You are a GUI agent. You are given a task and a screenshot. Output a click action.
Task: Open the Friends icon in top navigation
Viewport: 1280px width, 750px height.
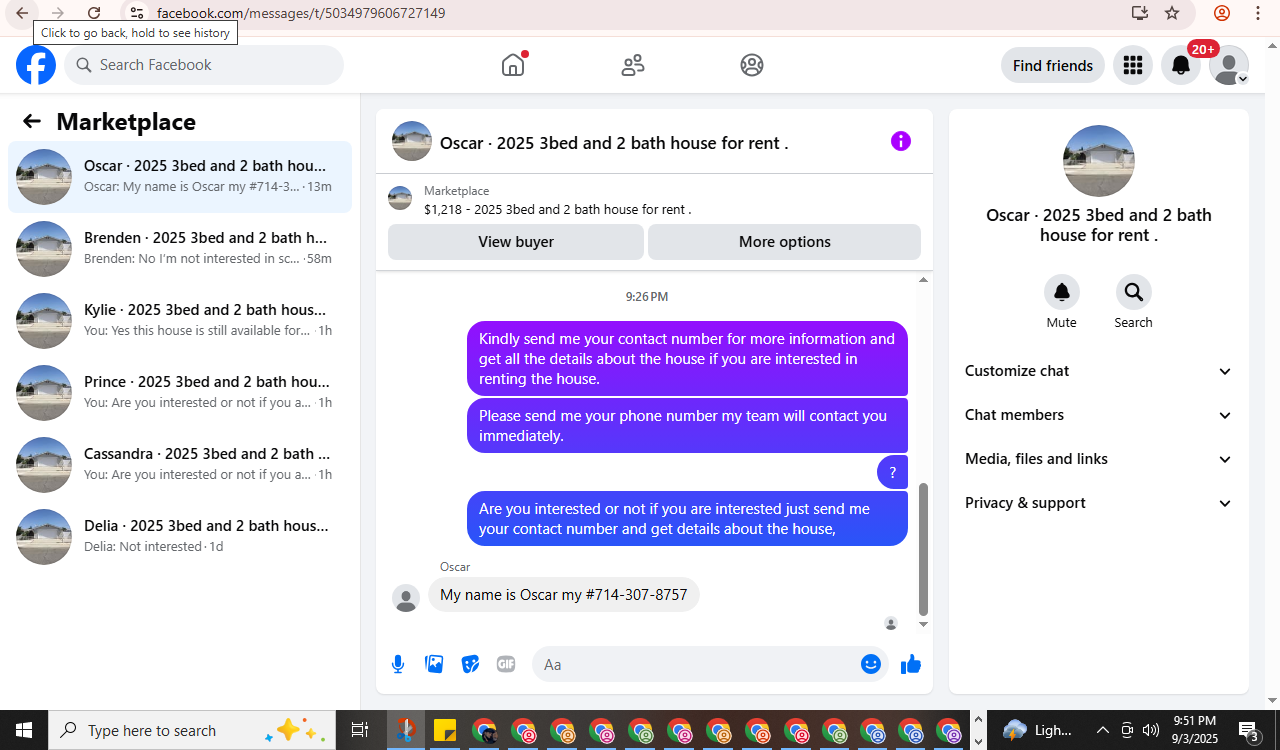[633, 65]
